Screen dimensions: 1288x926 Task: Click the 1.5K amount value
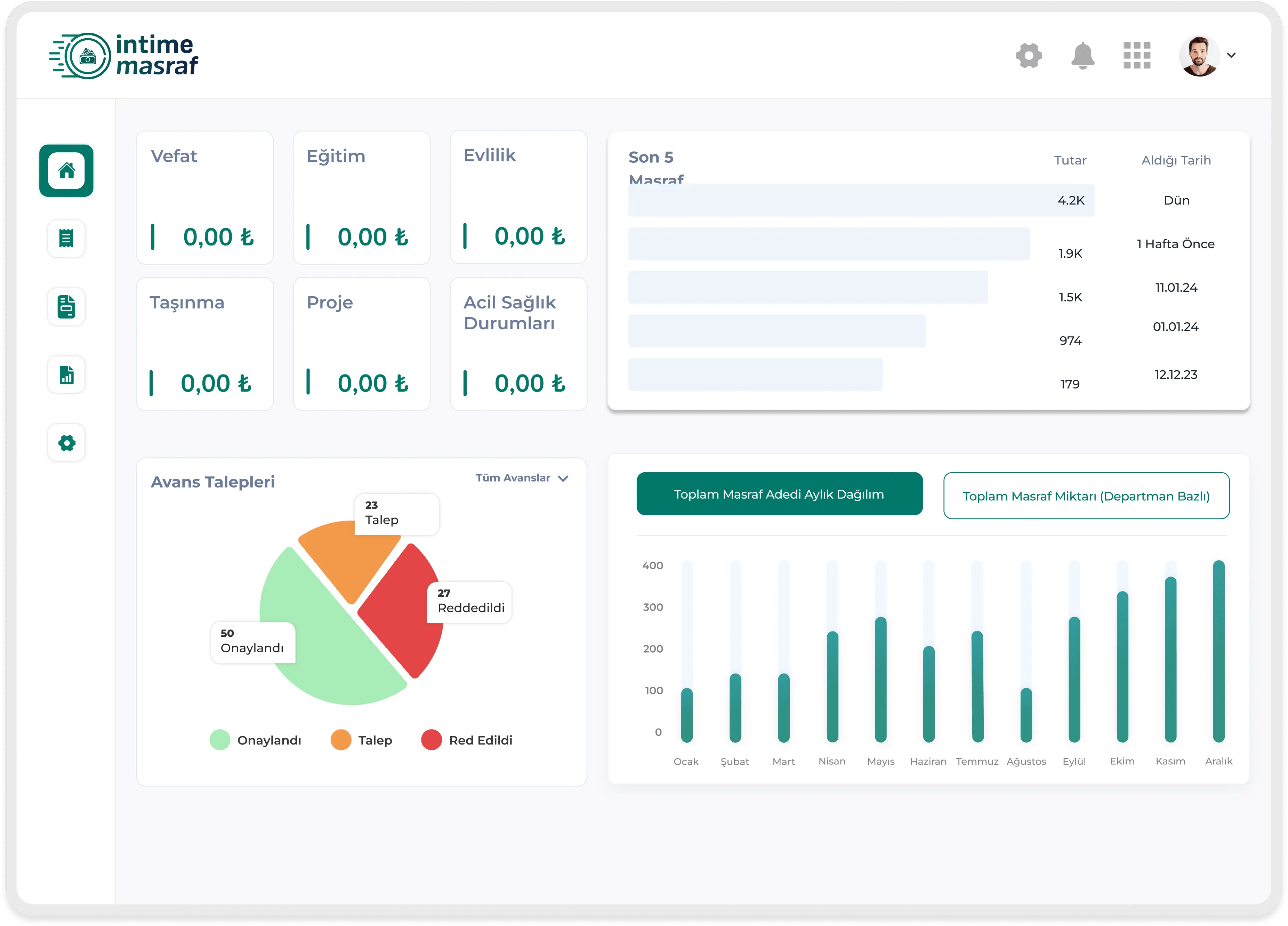[x=1070, y=297]
